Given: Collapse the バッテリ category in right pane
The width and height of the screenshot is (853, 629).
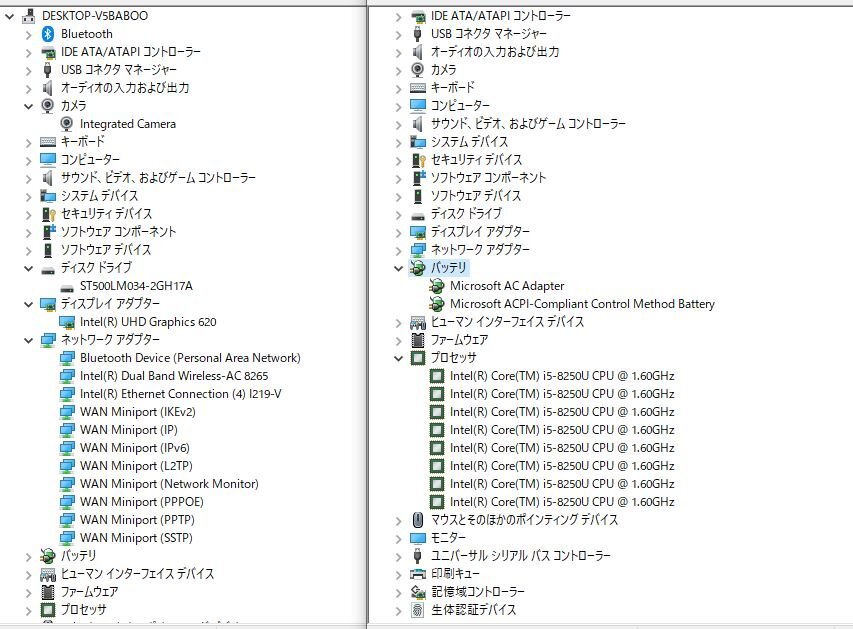Looking at the screenshot, I should point(399,268).
